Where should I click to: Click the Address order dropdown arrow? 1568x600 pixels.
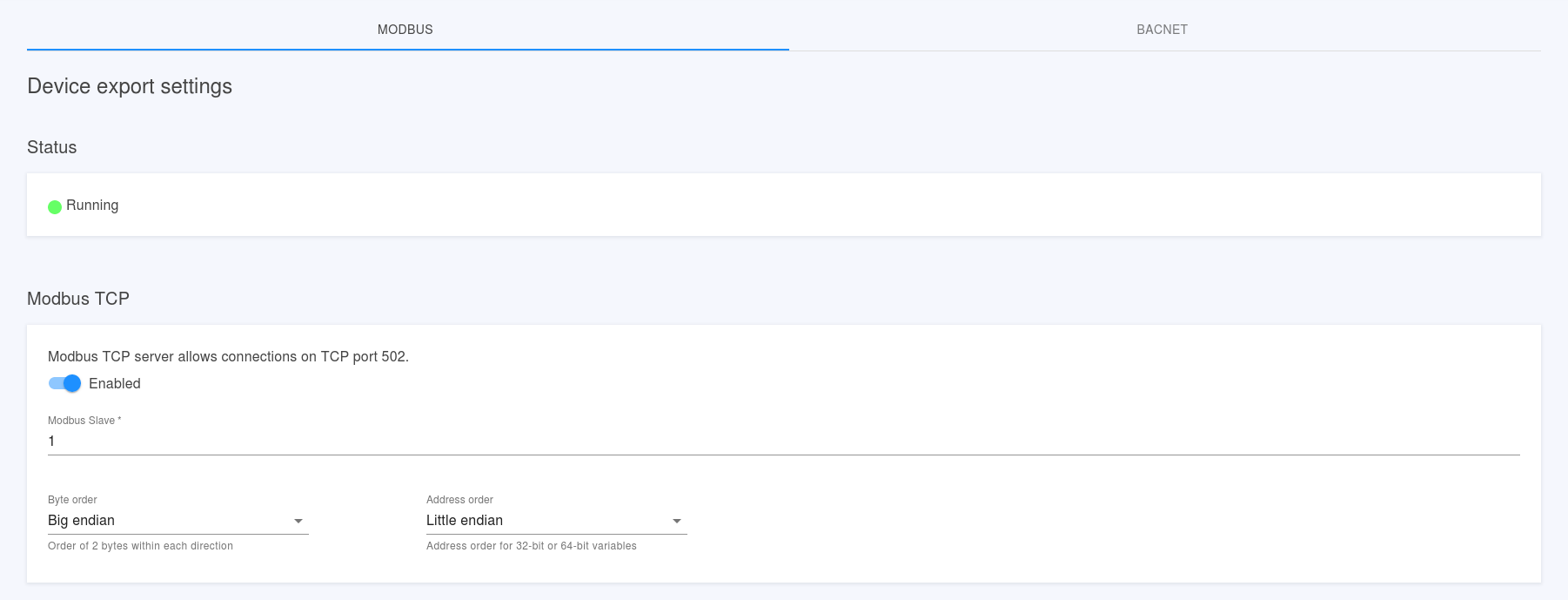677,521
